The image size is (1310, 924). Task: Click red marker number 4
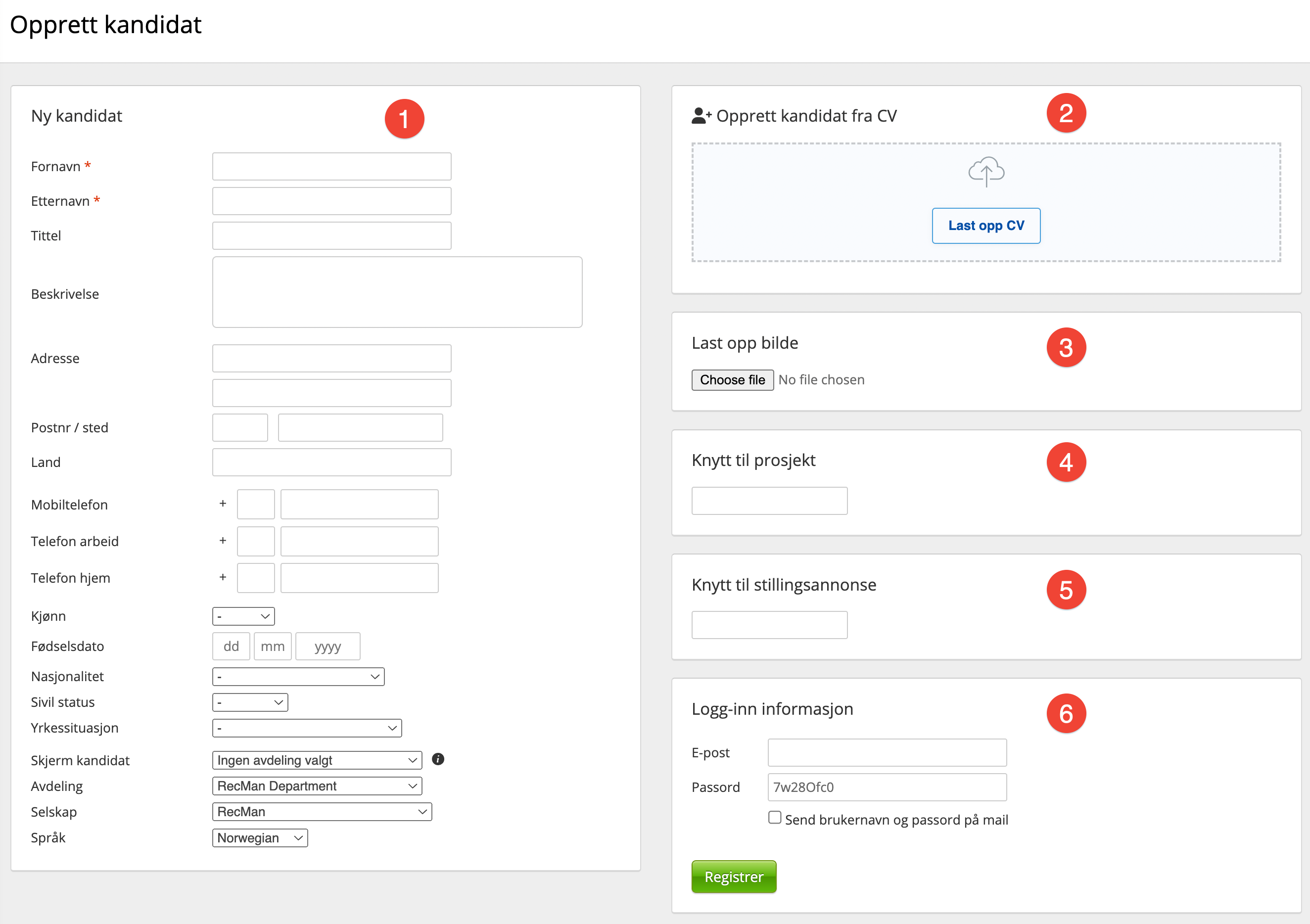(x=1065, y=462)
